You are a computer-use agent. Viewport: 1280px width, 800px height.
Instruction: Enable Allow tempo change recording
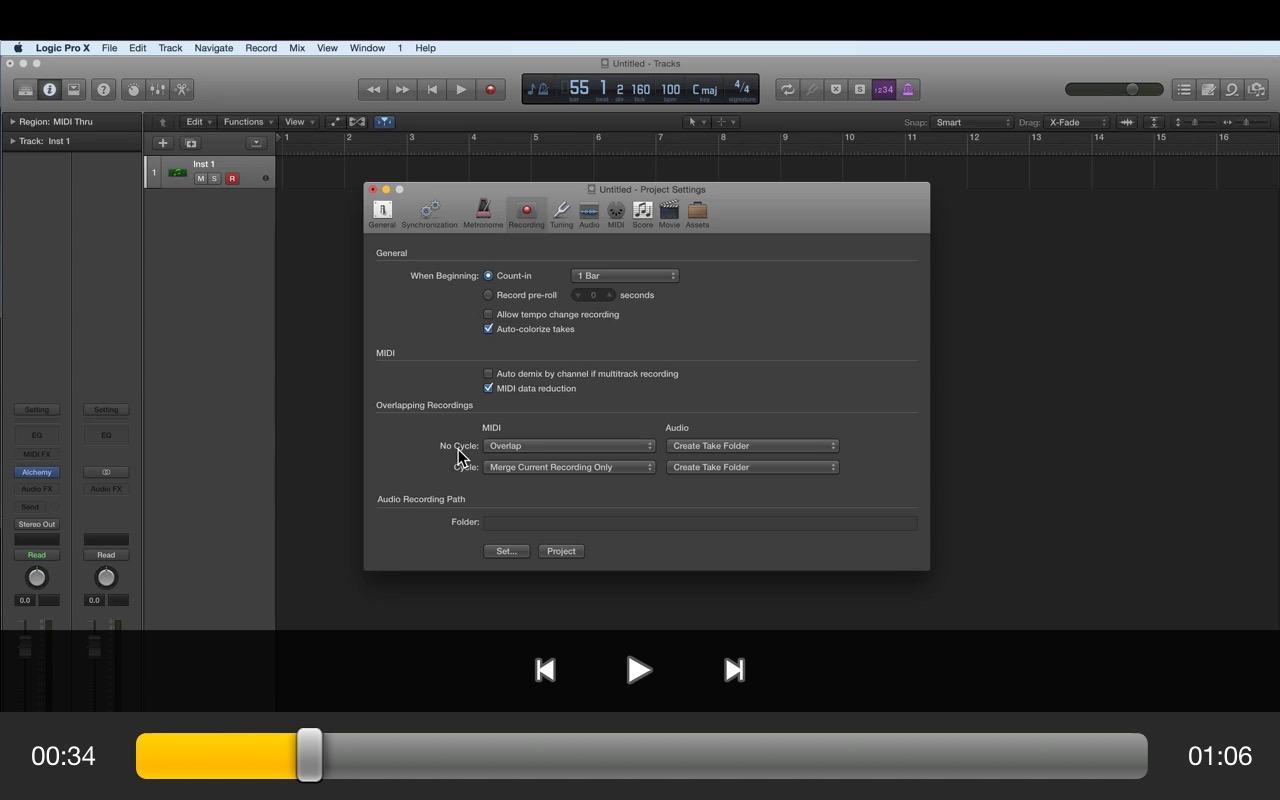coord(488,314)
